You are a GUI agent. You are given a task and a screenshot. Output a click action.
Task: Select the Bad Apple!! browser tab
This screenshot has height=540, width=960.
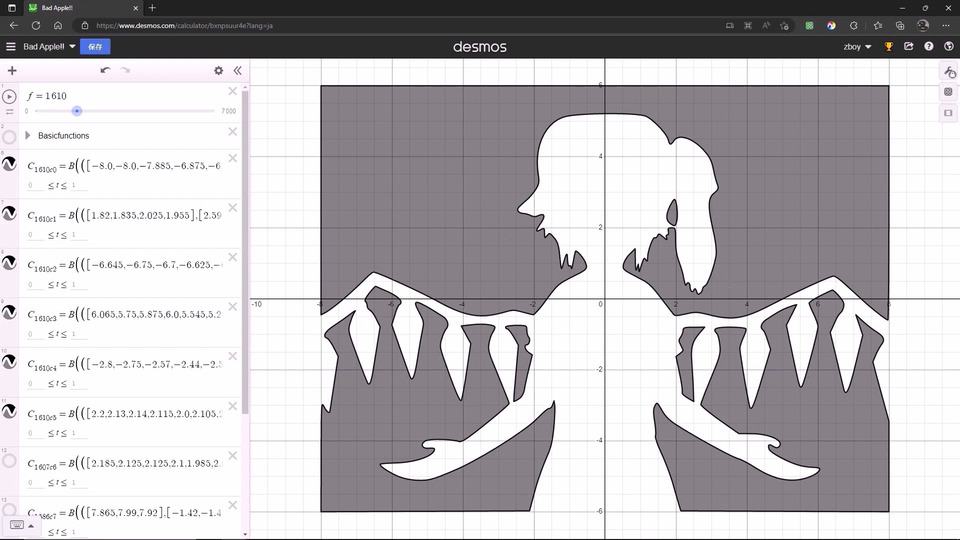pyautogui.click(x=83, y=8)
